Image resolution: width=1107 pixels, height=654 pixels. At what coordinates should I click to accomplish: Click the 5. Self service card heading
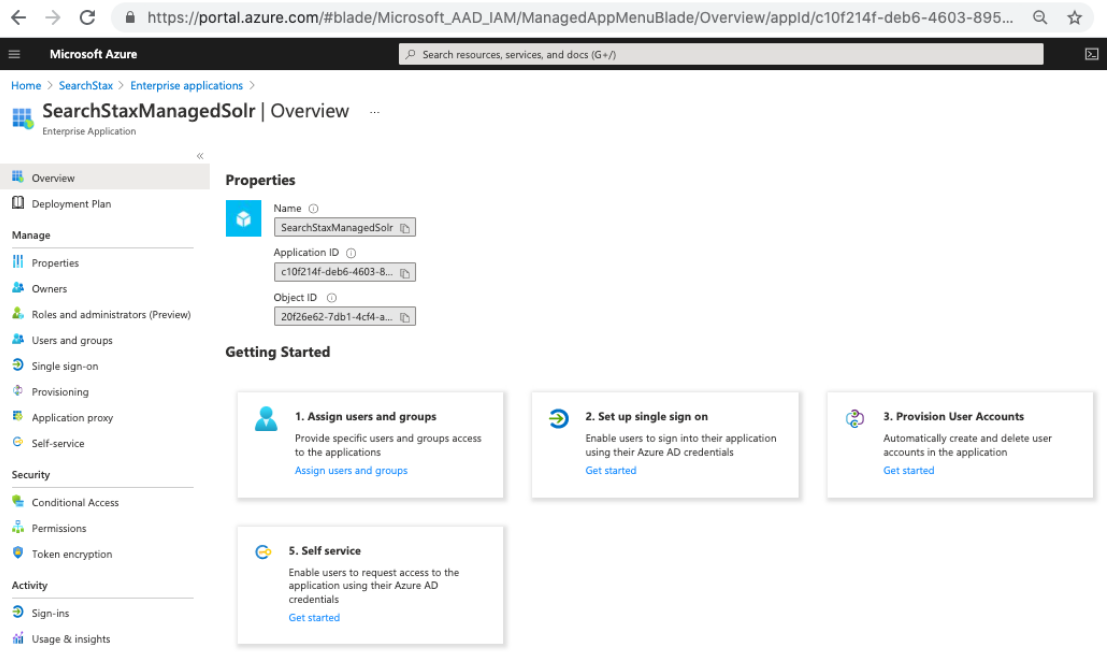click(325, 551)
